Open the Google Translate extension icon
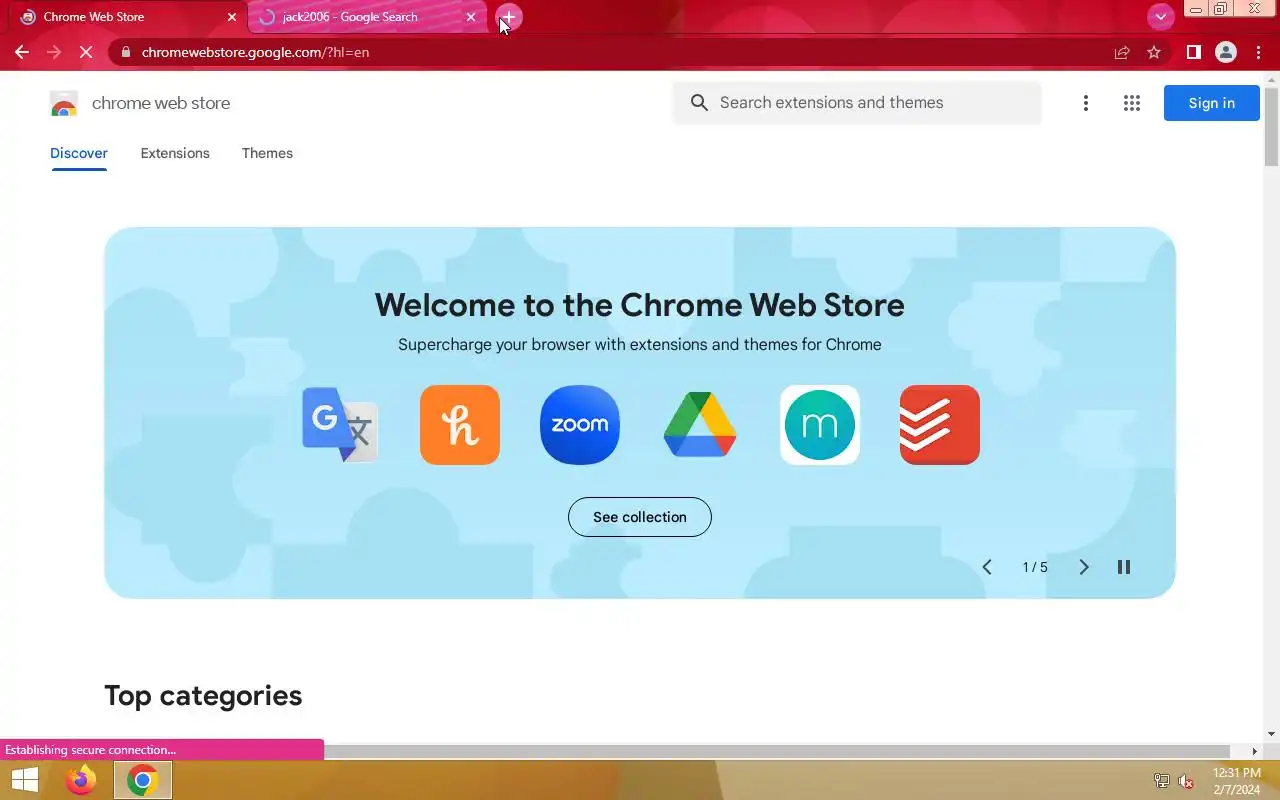Screen dimensions: 1280x800 click(x=340, y=425)
